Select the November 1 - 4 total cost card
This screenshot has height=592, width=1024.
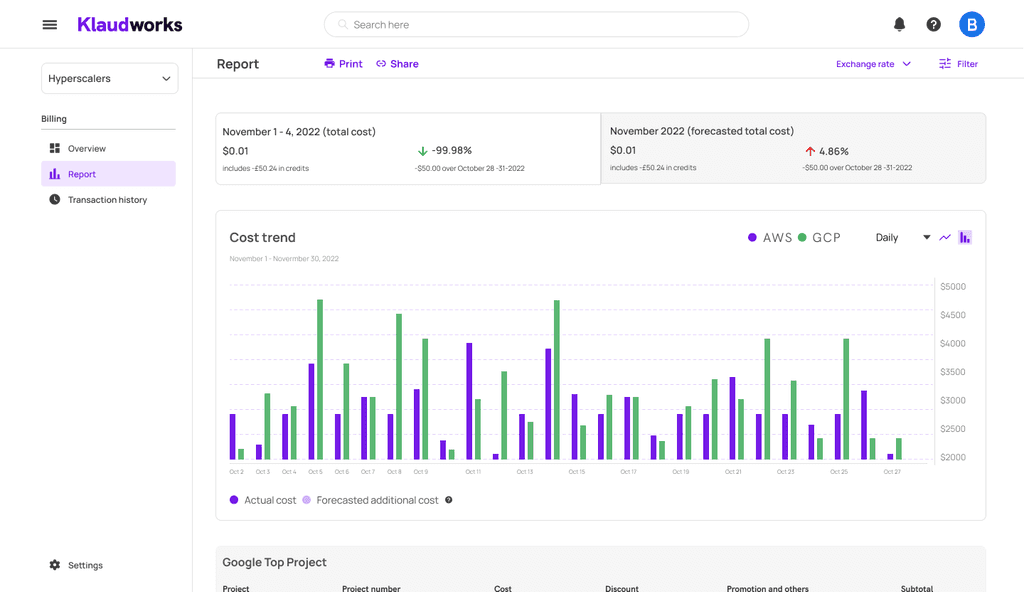coord(408,149)
